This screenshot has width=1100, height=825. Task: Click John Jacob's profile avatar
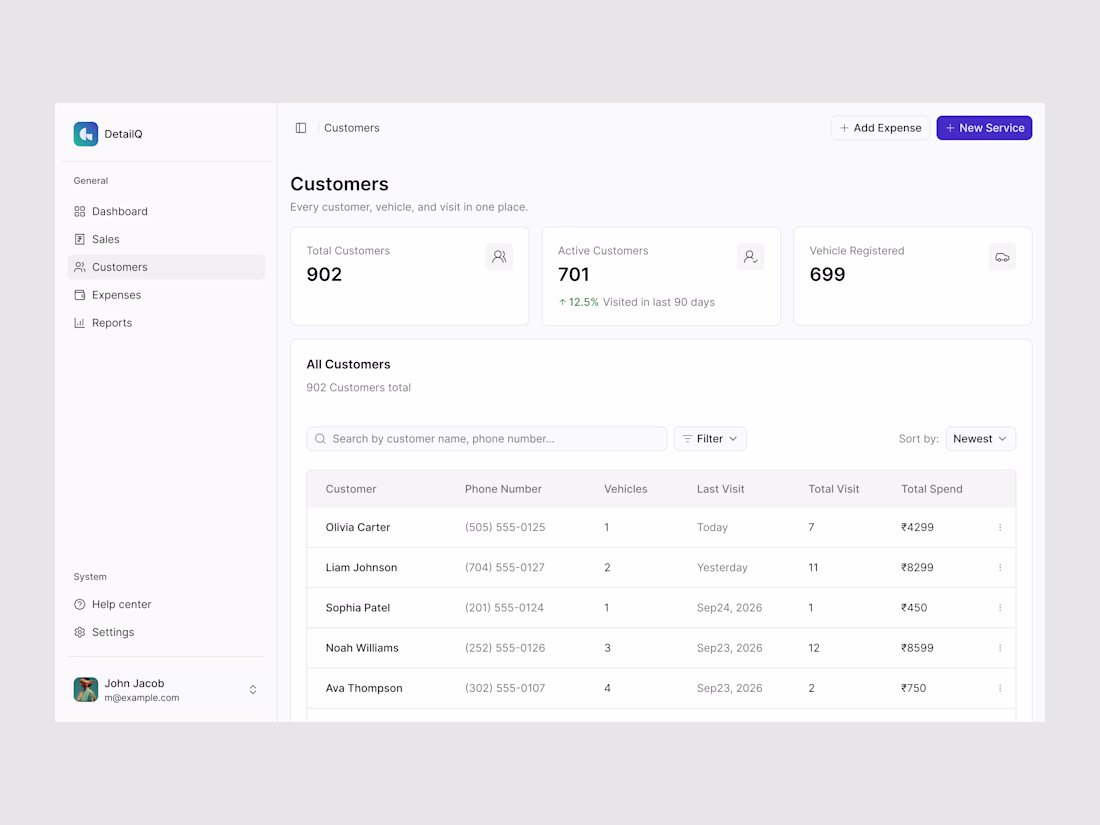[x=86, y=690]
